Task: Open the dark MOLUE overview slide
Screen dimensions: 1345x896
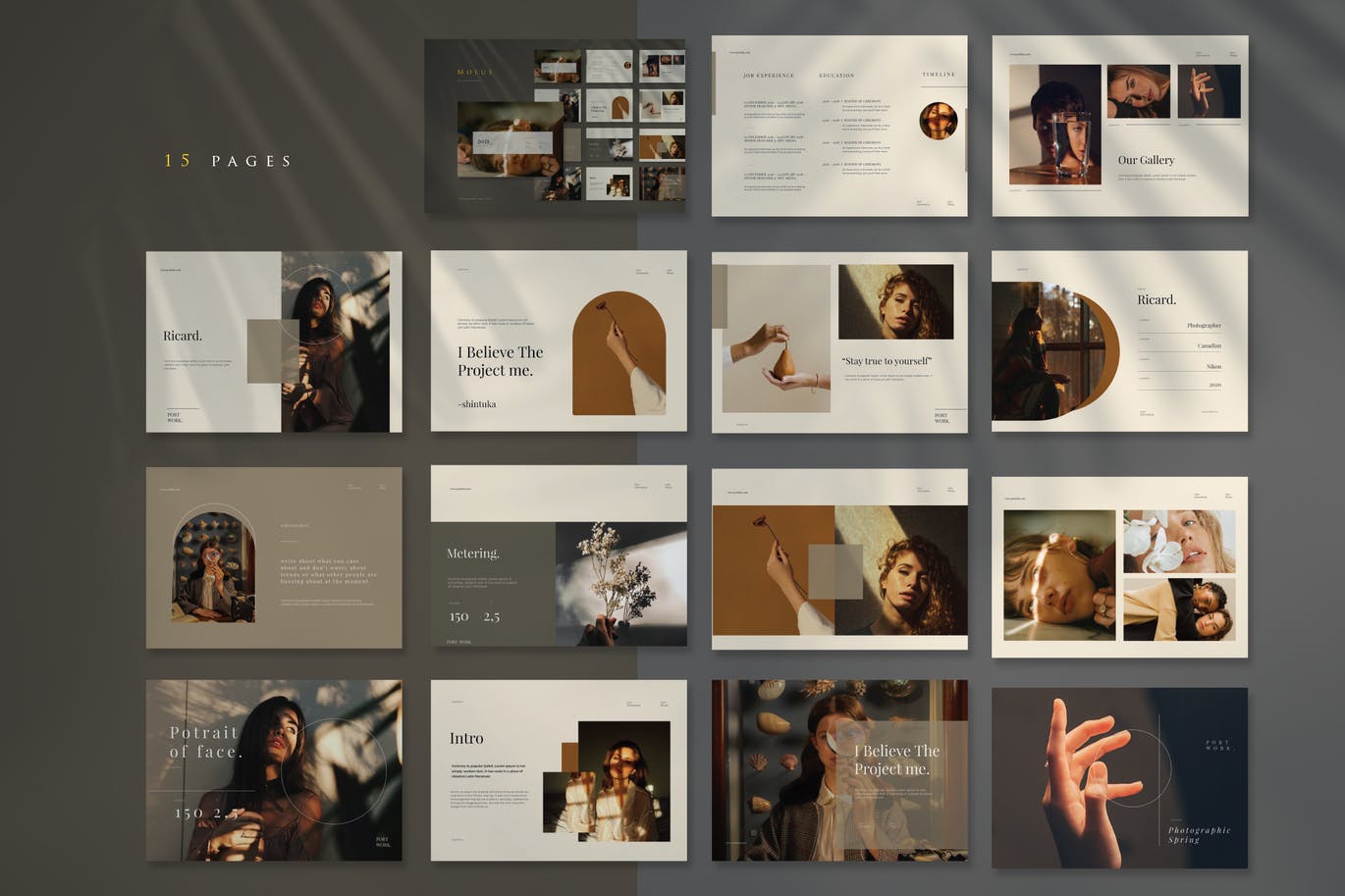Action: (554, 126)
